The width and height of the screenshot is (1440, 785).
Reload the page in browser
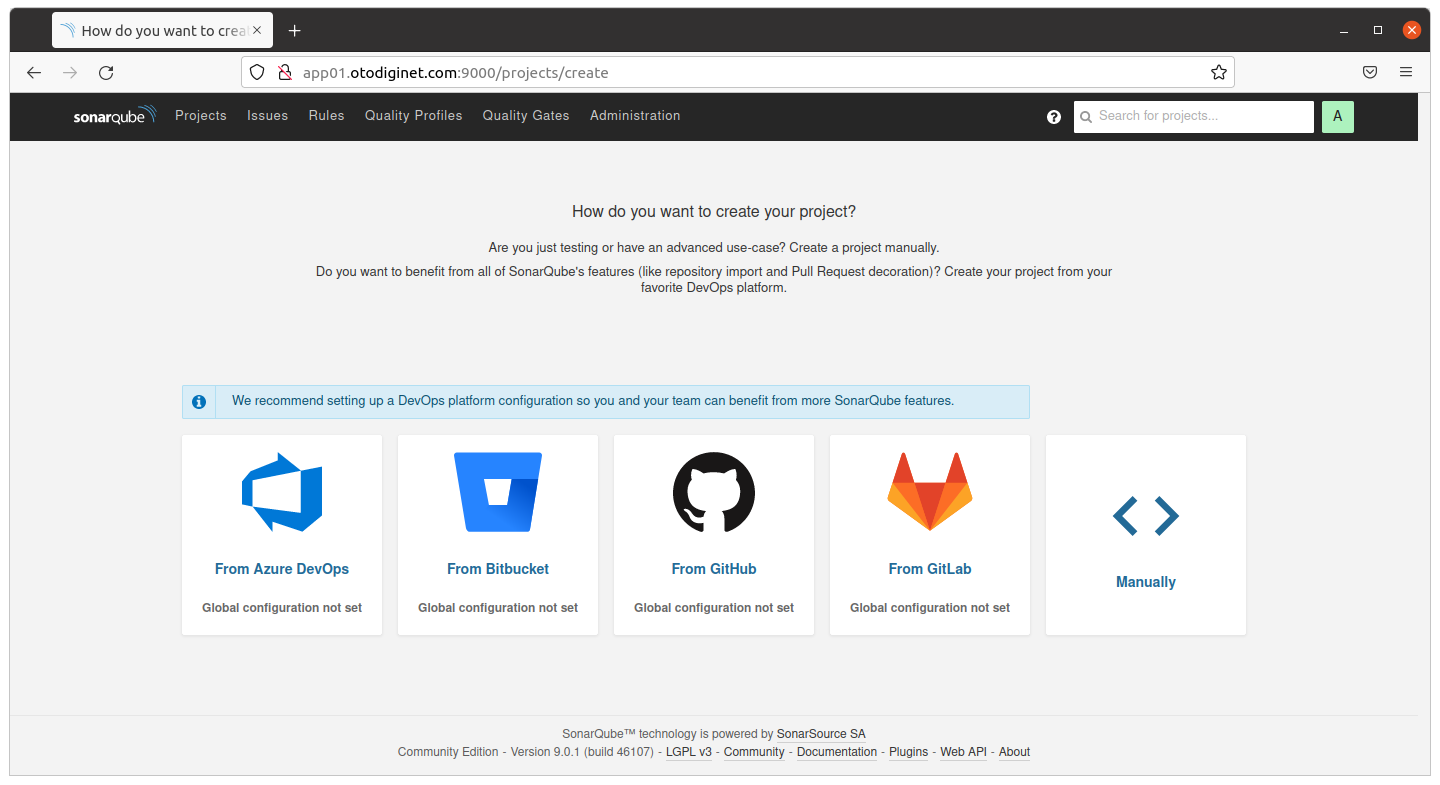tap(106, 73)
